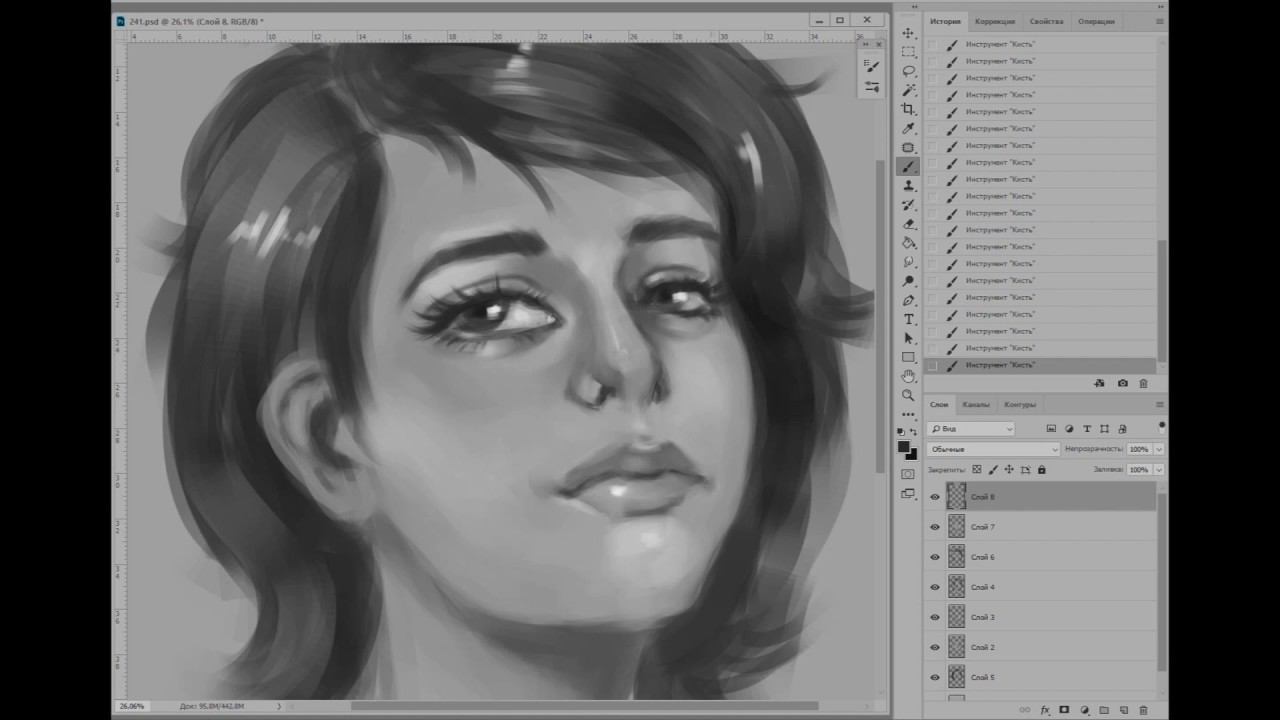
Task: Open the Edit Toolbar three-dots menu
Action: point(908,414)
